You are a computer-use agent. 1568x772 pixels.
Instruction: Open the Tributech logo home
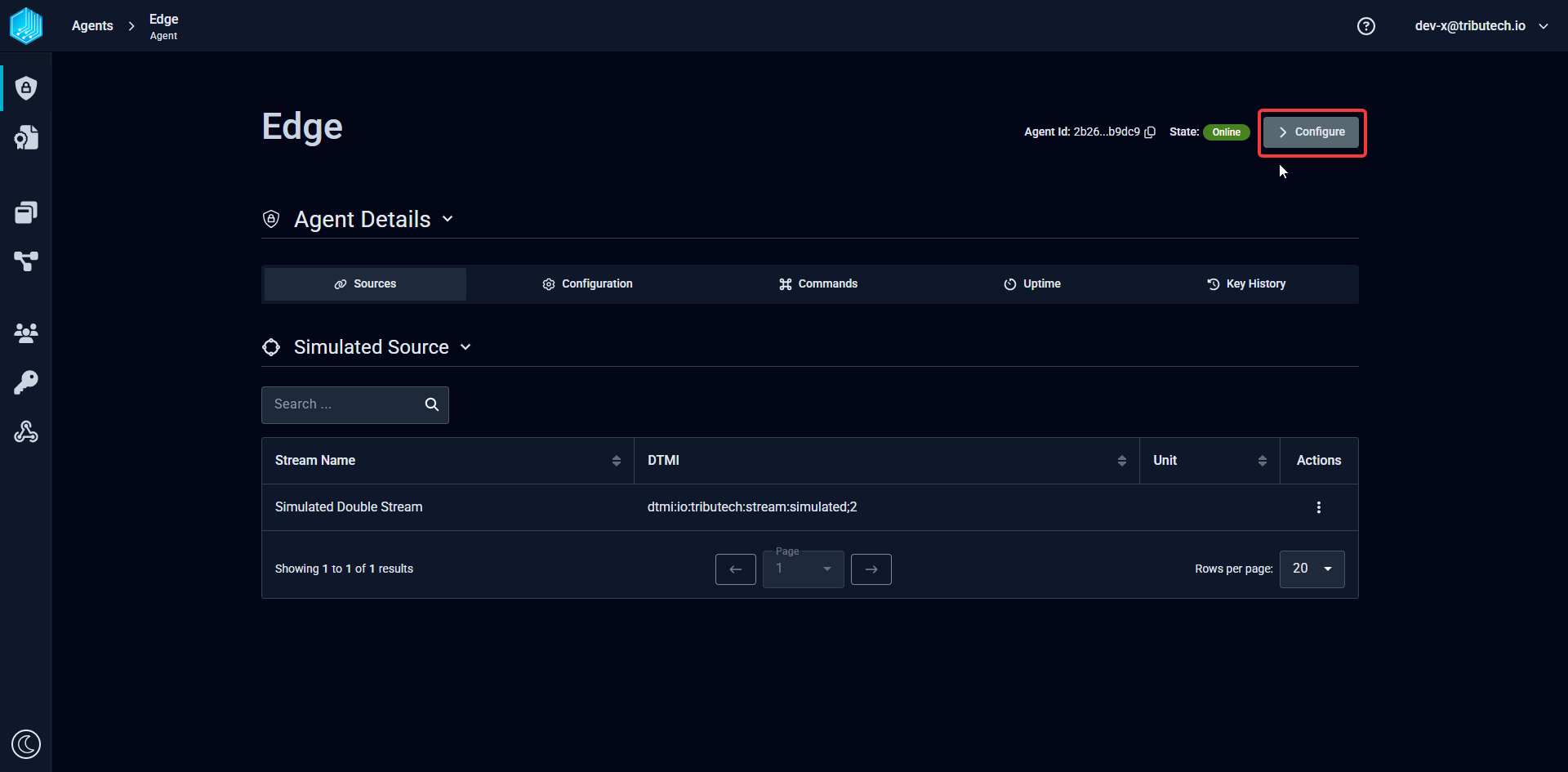click(26, 25)
